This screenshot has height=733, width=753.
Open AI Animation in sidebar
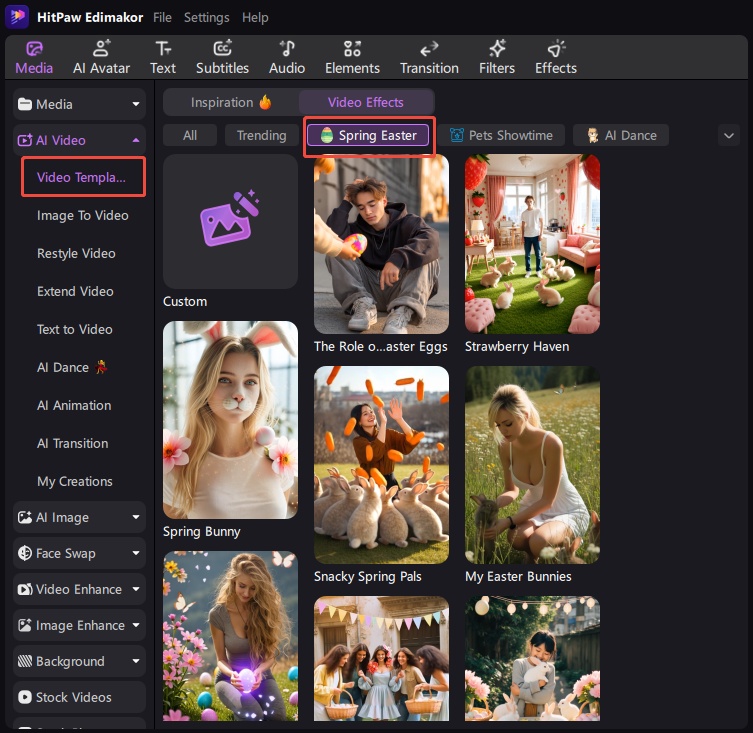coord(74,405)
